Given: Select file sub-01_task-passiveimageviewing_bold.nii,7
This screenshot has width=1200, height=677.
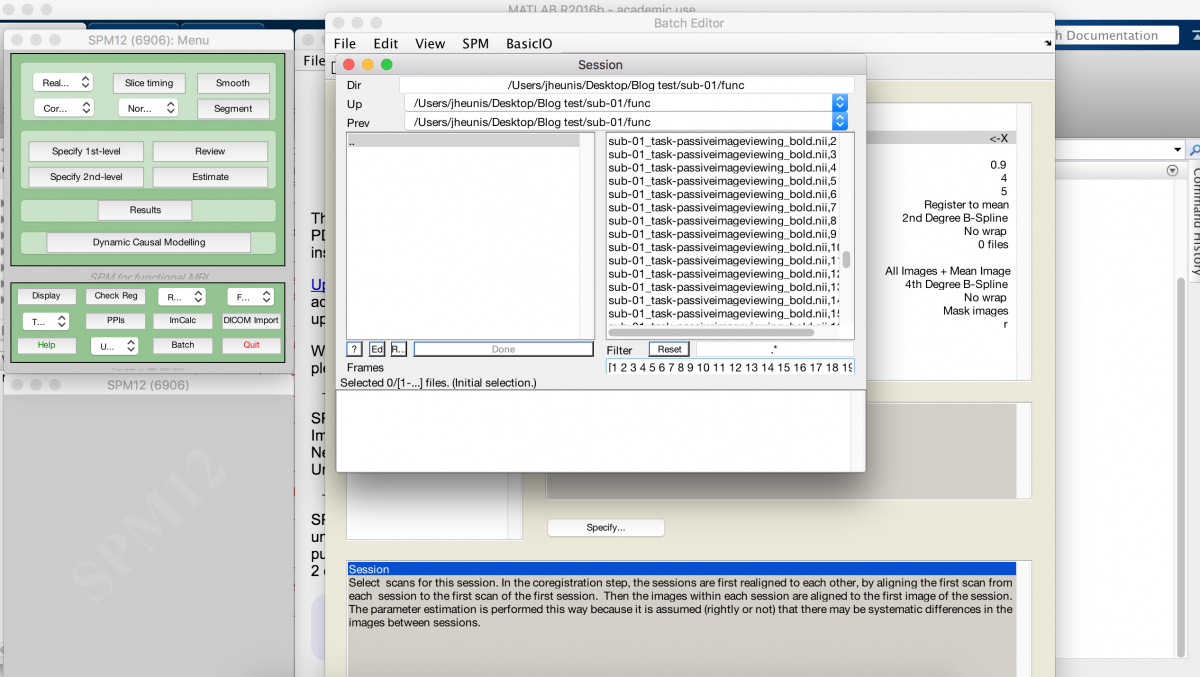Looking at the screenshot, I should (x=723, y=207).
